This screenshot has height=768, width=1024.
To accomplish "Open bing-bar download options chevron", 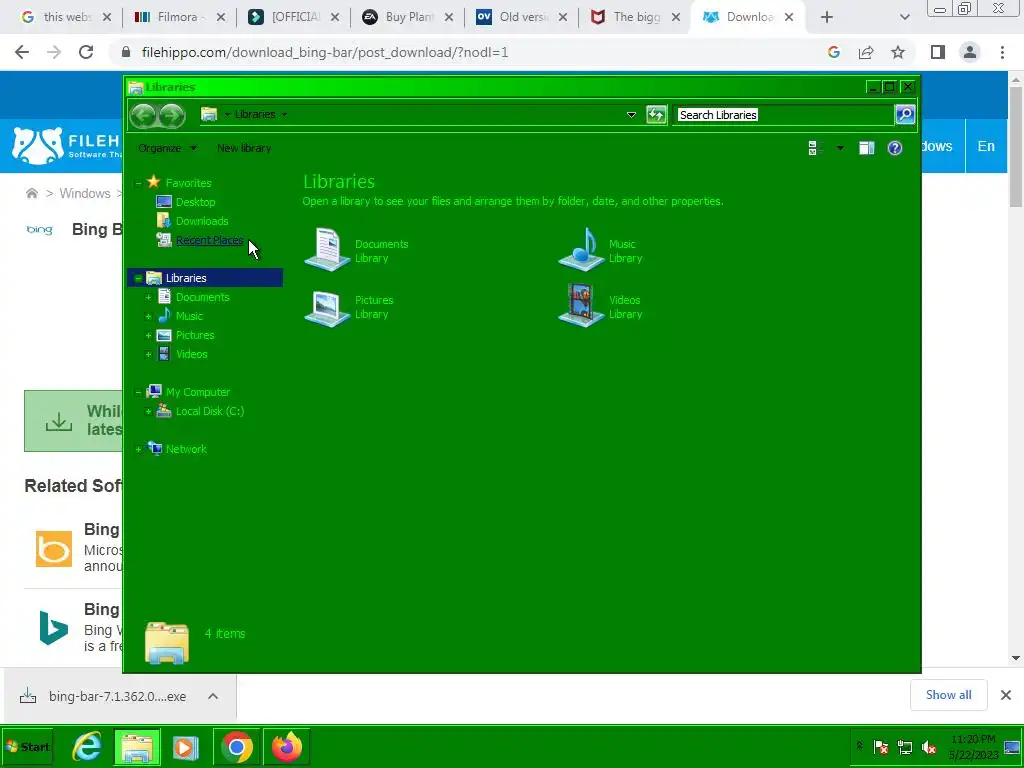I will tap(213, 696).
